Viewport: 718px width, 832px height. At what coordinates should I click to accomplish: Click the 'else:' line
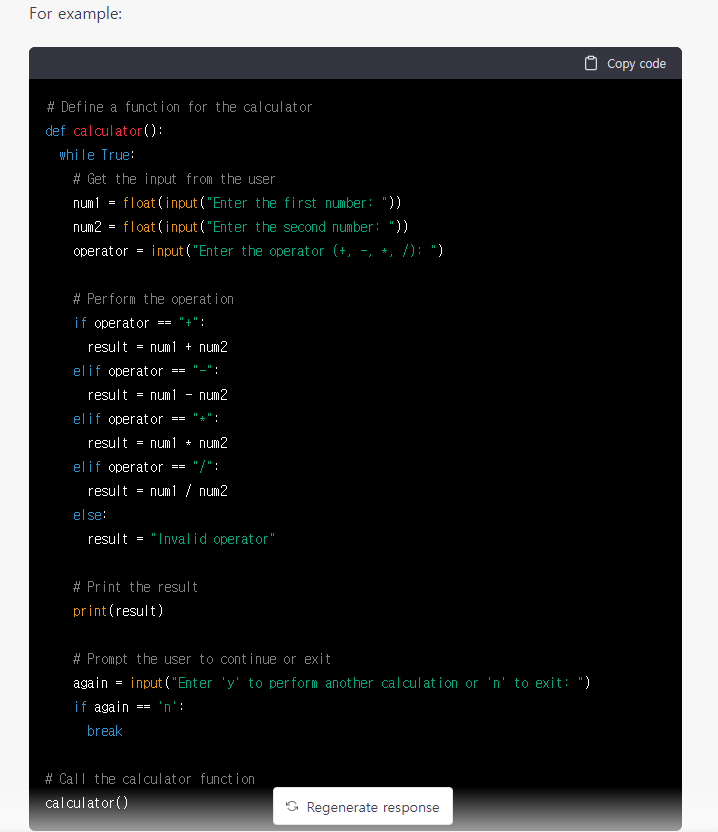(90, 515)
